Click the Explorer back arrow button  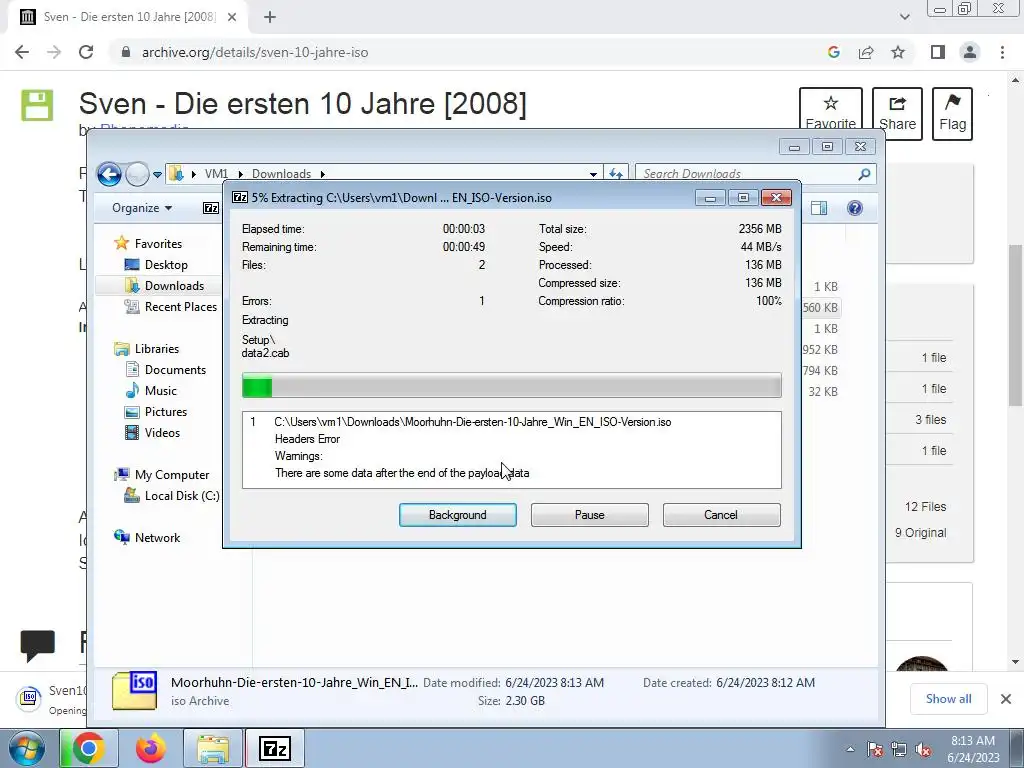tap(109, 174)
